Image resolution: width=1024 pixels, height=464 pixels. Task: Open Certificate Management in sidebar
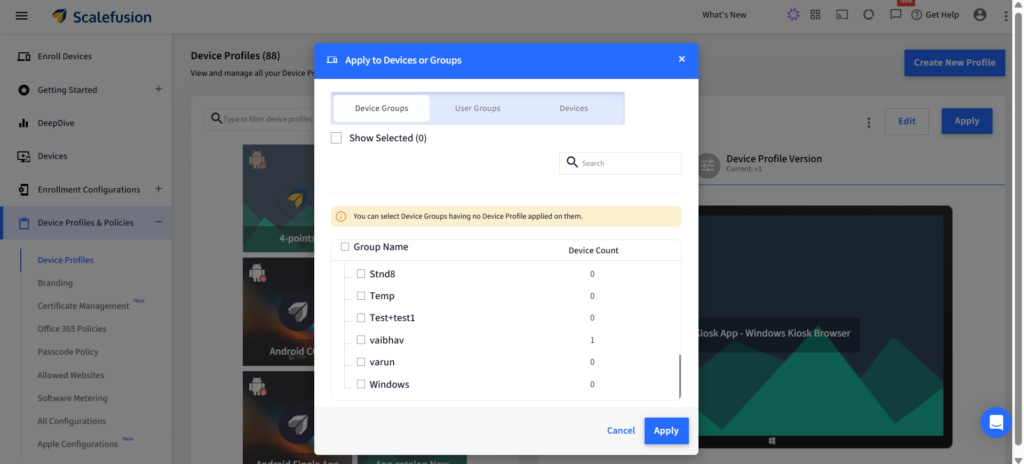[x=84, y=306]
